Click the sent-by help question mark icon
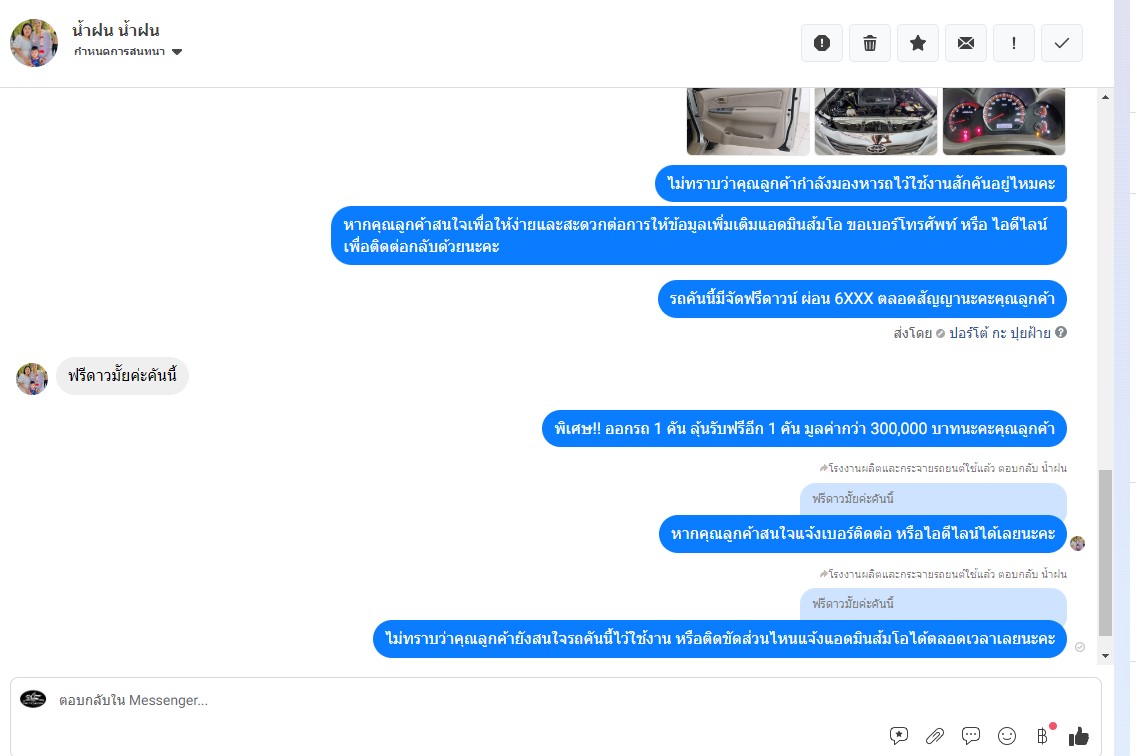 [1061, 332]
